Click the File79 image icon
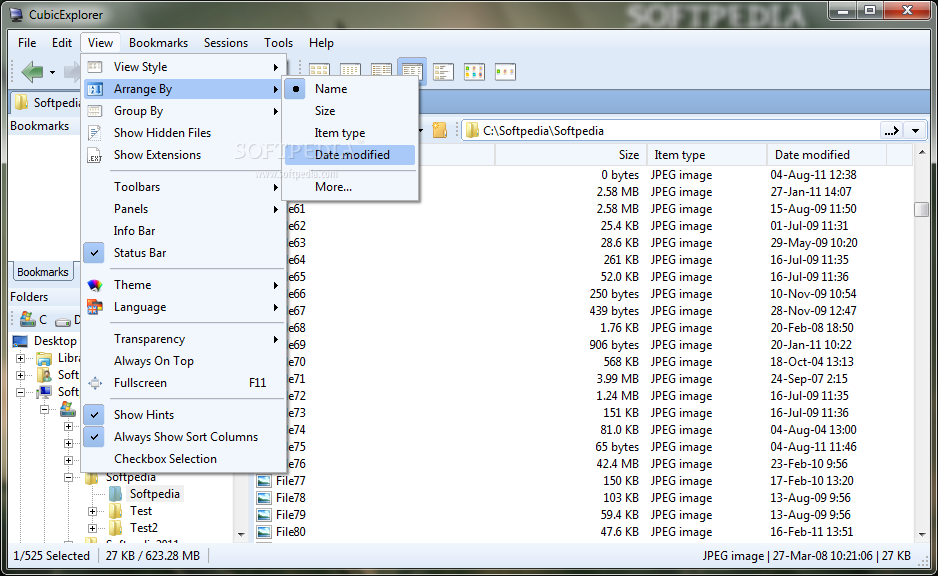The width and height of the screenshot is (938, 576). [264, 514]
